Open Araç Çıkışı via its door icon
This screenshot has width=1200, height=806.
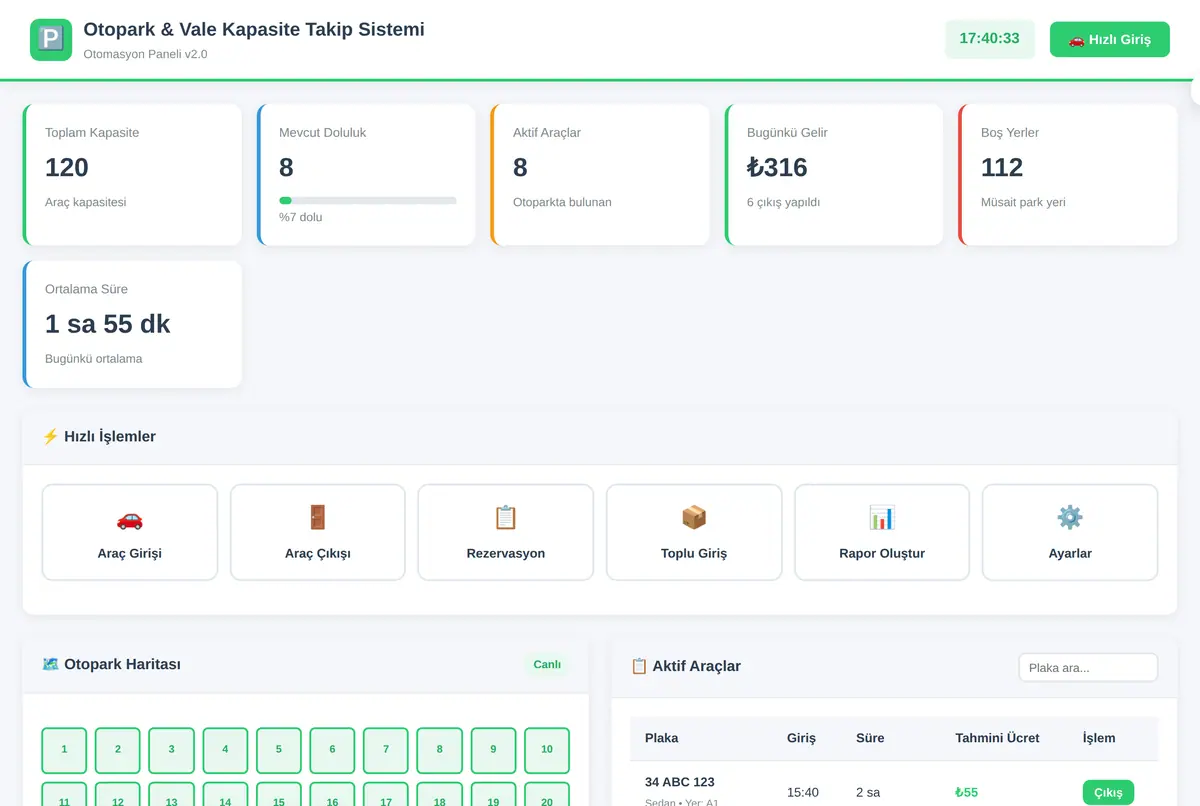pyautogui.click(x=318, y=518)
